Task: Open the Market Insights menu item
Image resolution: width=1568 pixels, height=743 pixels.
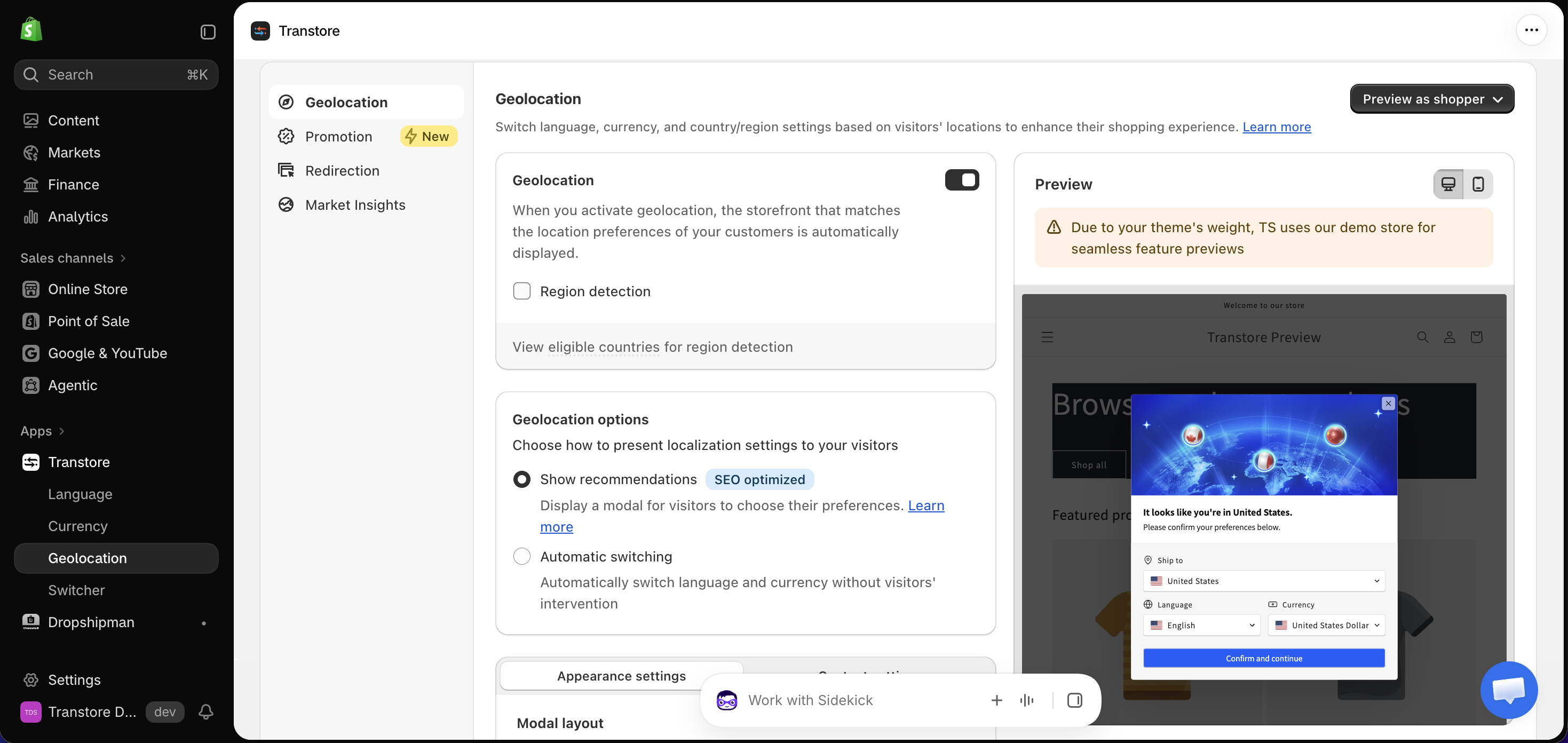Action: (366, 204)
